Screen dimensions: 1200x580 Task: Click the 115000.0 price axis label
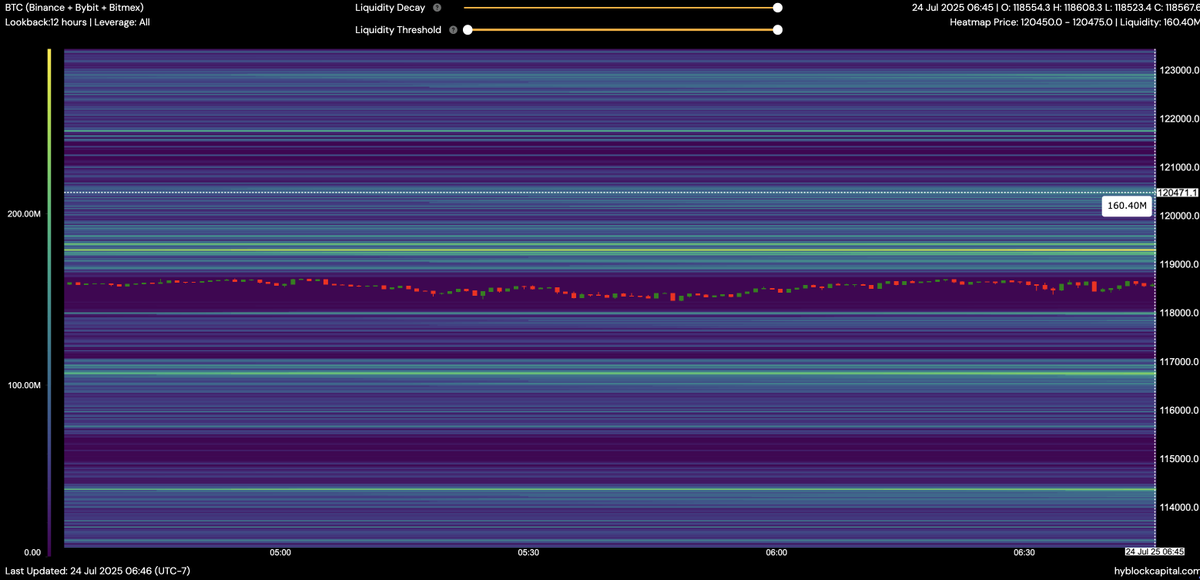point(1179,458)
